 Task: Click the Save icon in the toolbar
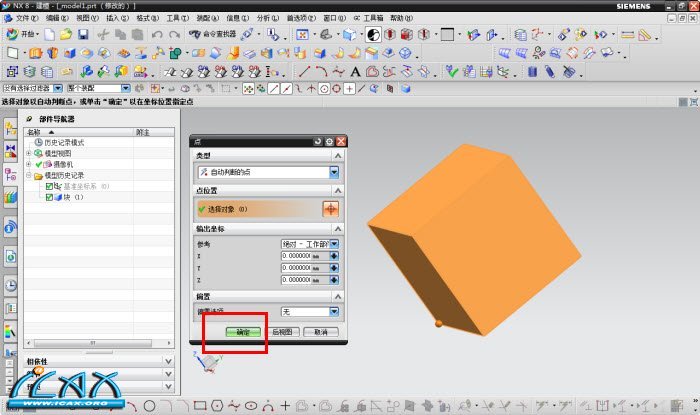[83, 35]
